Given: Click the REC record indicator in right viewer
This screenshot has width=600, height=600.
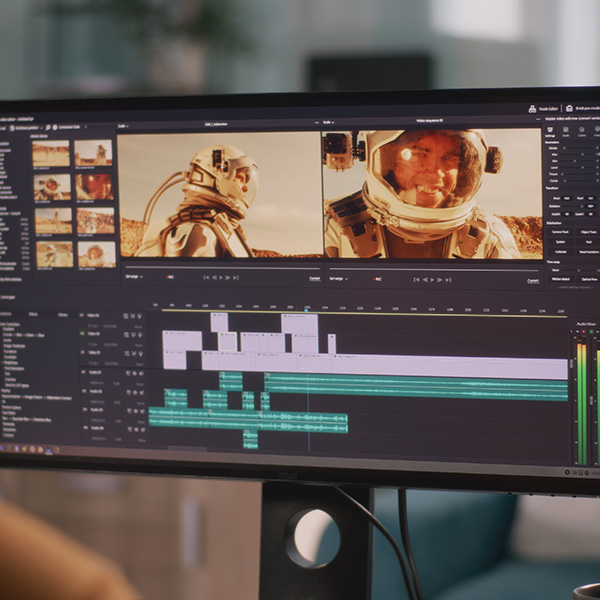Looking at the screenshot, I should pyautogui.click(x=378, y=280).
